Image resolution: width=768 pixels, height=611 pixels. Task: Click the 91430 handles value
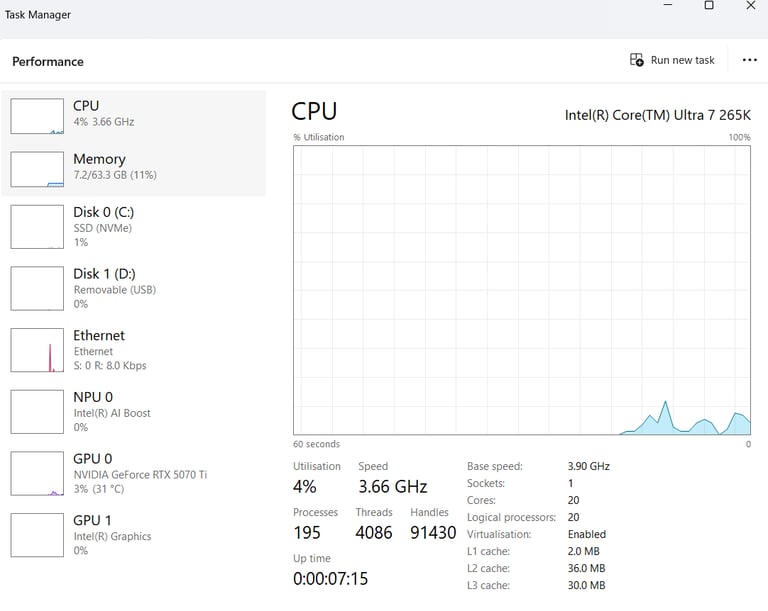click(433, 533)
